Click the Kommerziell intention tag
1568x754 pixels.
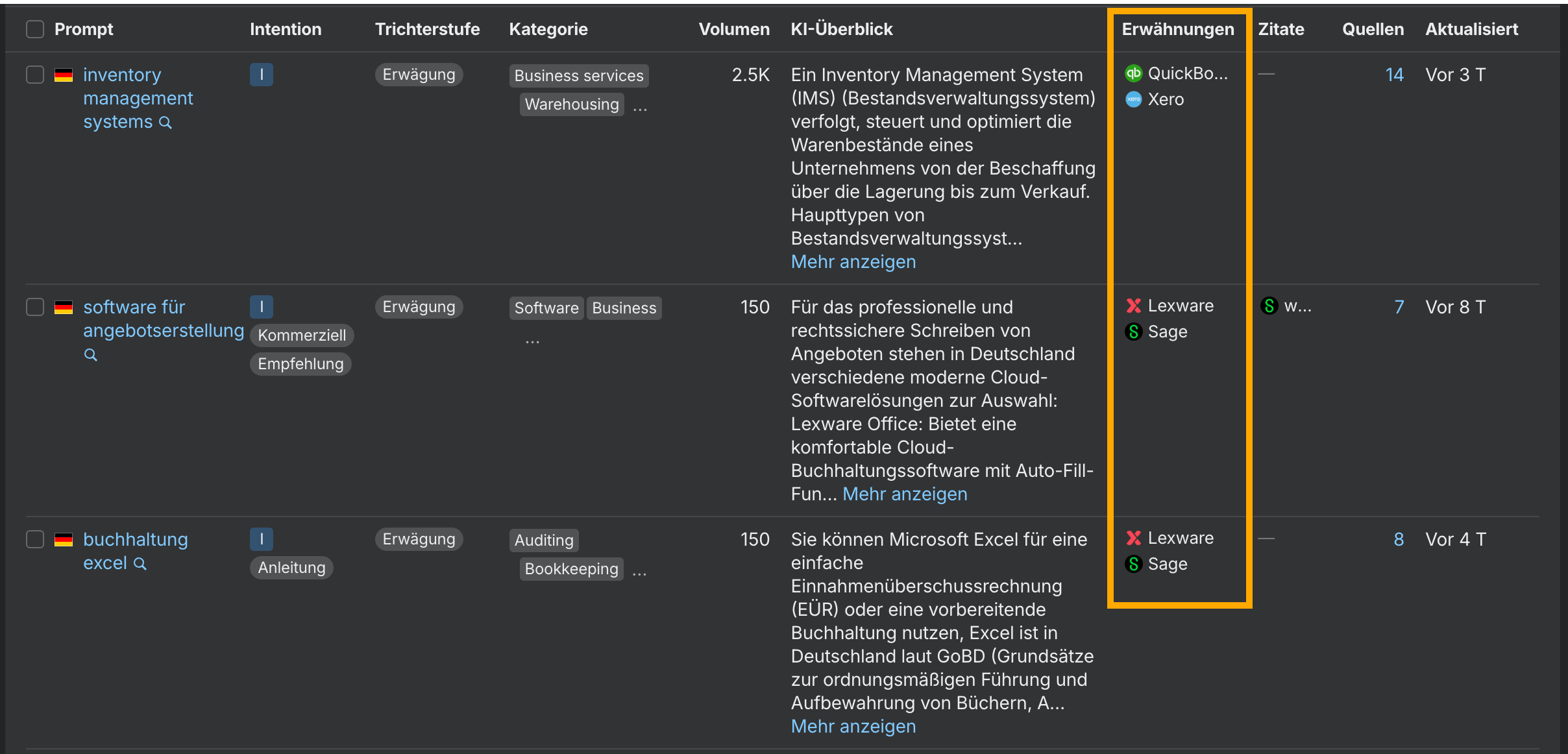(302, 335)
